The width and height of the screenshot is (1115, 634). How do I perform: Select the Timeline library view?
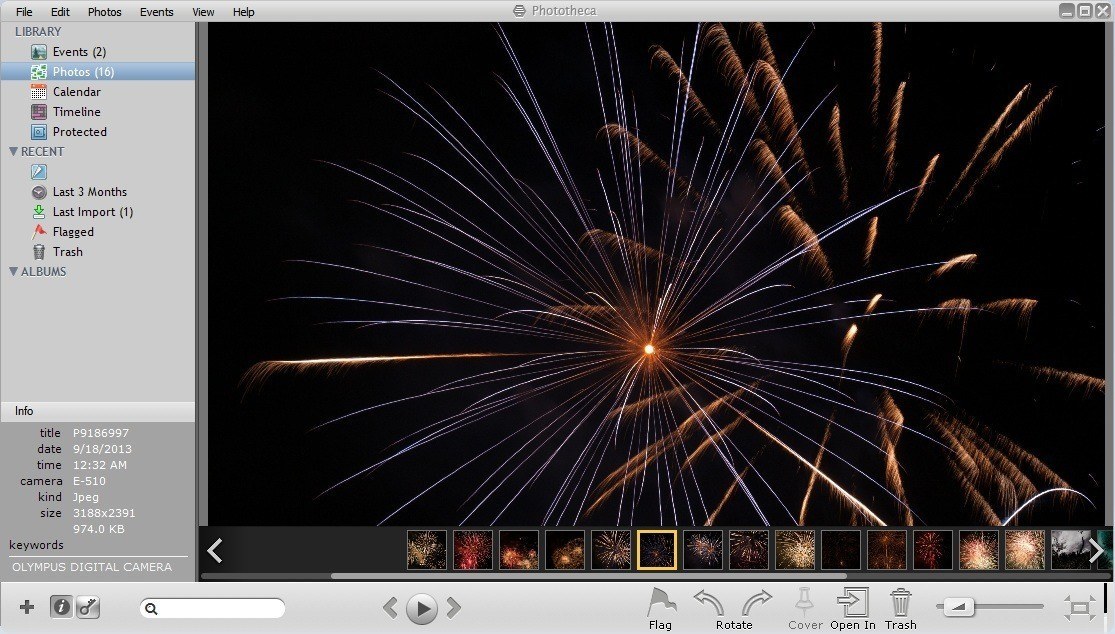click(75, 111)
